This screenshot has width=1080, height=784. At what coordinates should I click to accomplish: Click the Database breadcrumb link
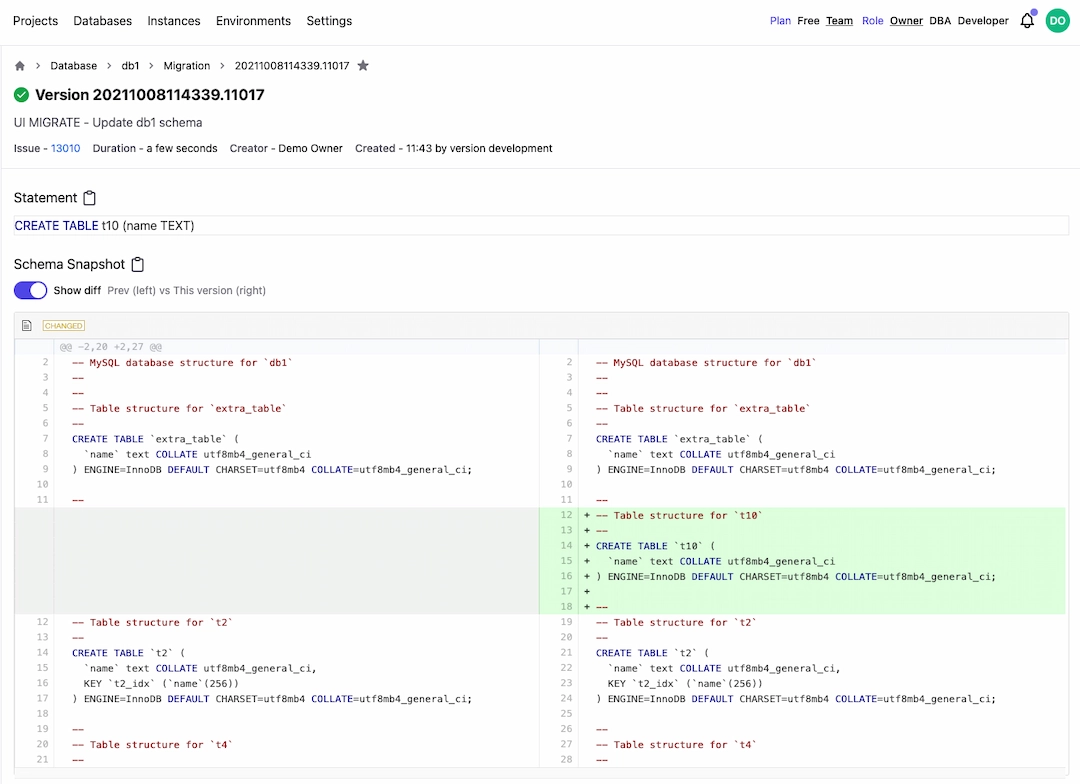click(x=74, y=66)
